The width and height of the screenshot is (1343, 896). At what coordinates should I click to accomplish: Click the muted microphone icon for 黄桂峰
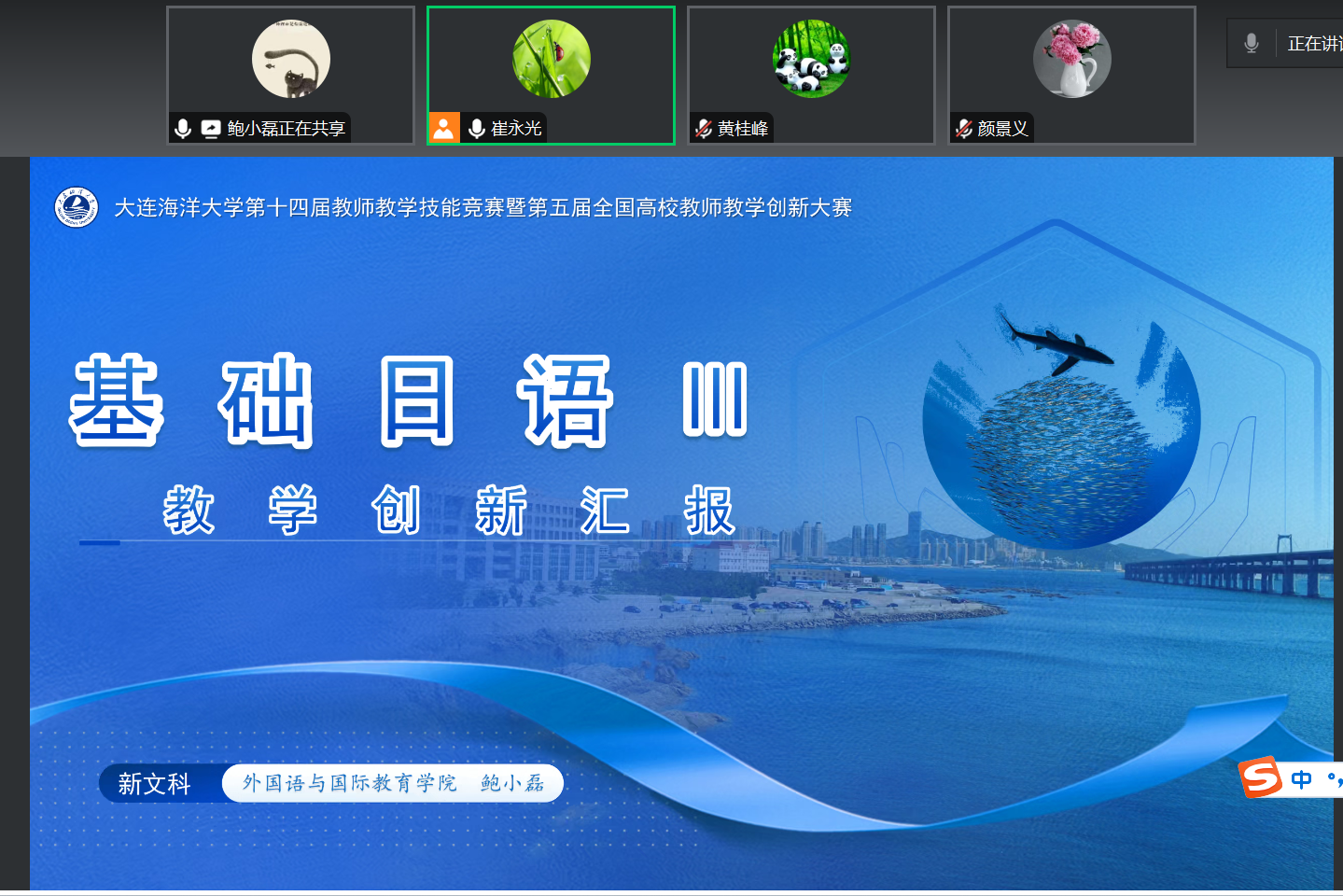704,129
